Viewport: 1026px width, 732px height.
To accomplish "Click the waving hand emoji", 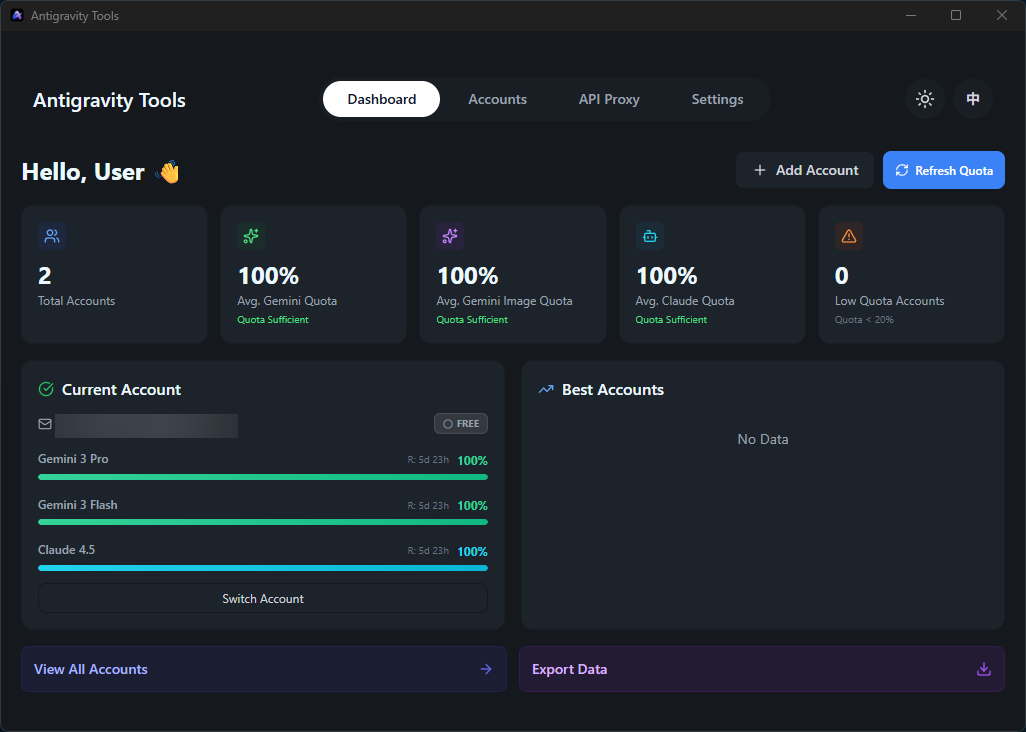I will (168, 172).
